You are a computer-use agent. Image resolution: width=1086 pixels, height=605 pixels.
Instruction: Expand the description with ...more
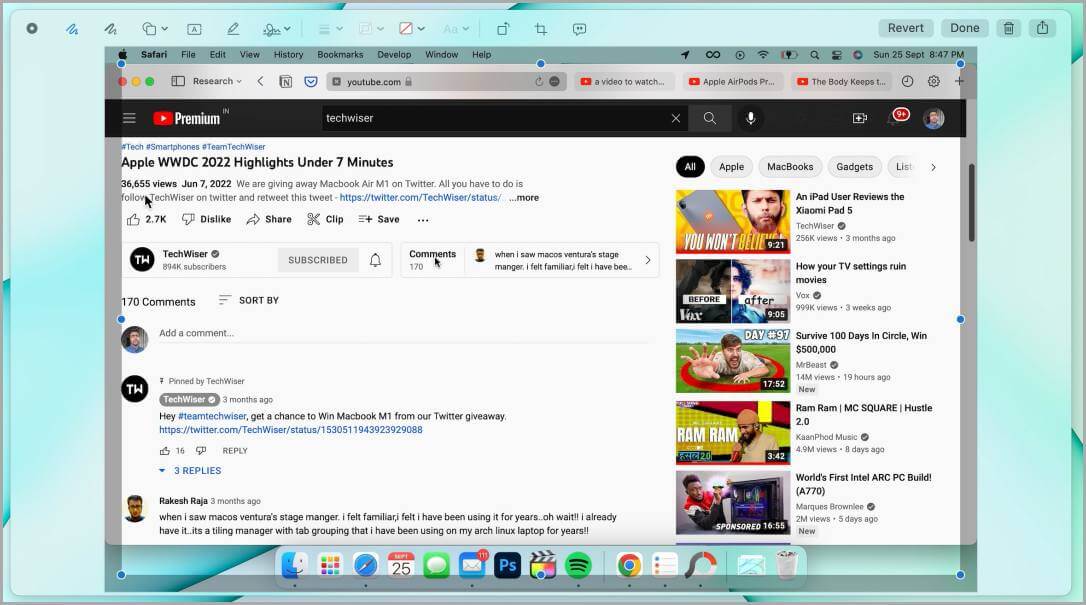point(524,198)
